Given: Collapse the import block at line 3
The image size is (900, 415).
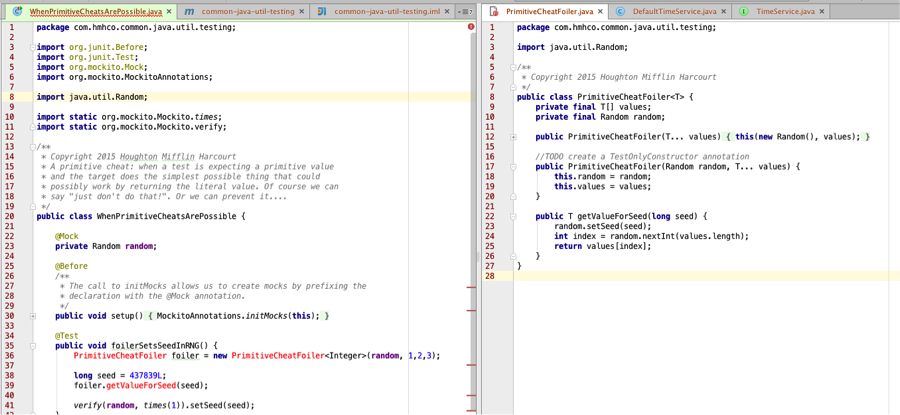Looking at the screenshot, I should [33, 47].
